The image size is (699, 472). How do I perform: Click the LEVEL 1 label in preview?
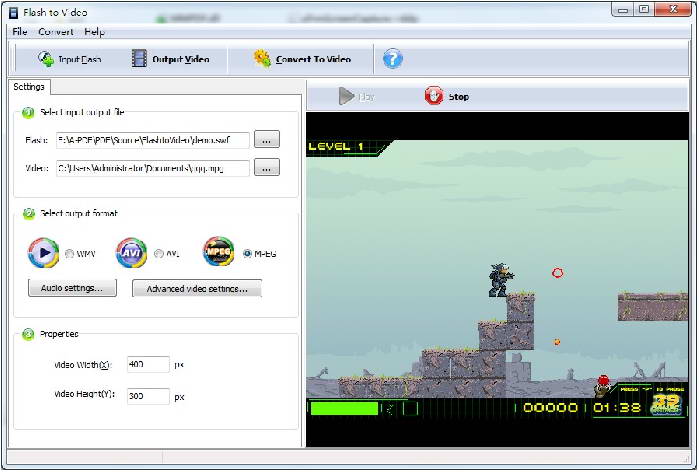pos(337,147)
